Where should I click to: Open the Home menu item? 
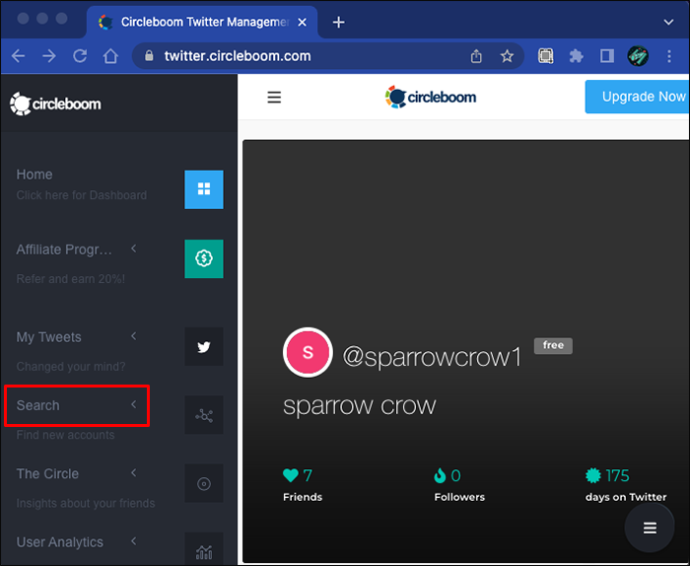point(34,174)
